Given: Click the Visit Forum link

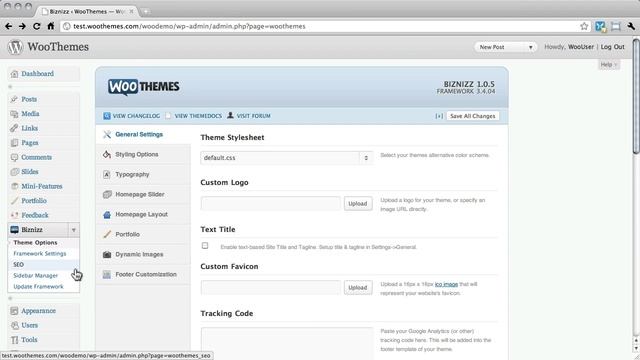Looking at the screenshot, I should (x=249, y=116).
